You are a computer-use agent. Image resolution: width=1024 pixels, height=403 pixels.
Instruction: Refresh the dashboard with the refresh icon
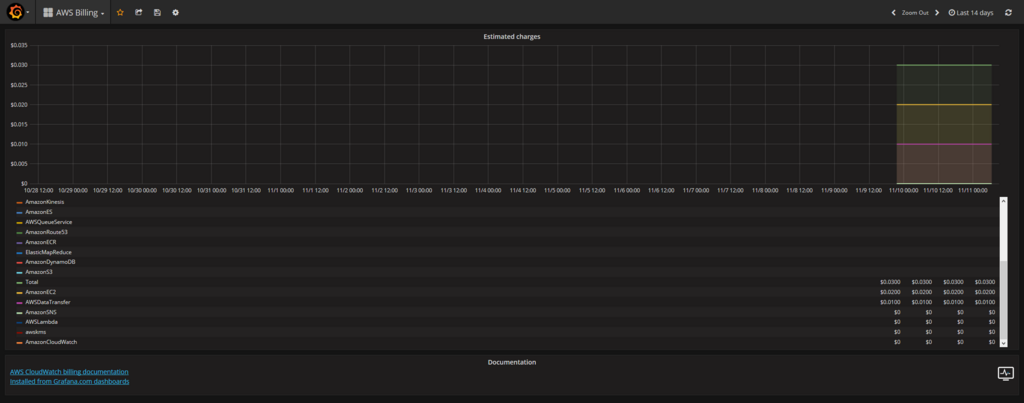tap(1008, 12)
